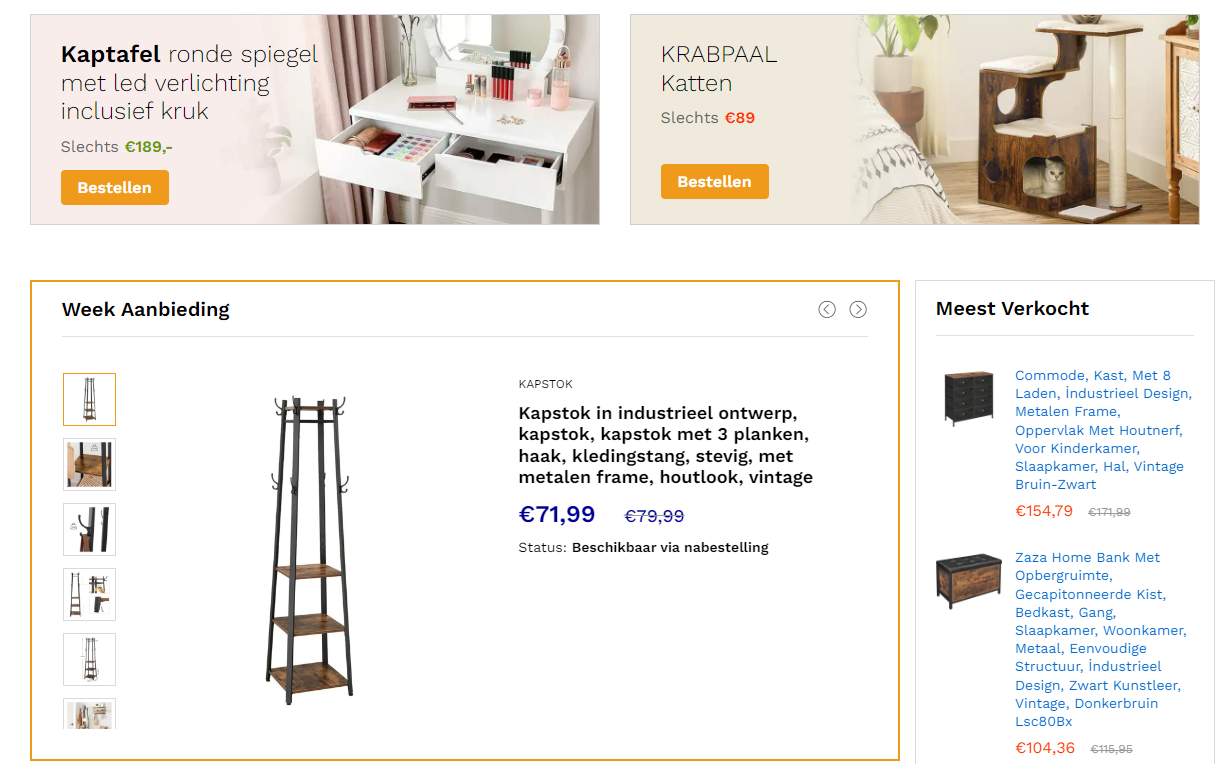Open the Kapstok industrieel ontwerp product title
This screenshot has height=764, width=1226.
coord(666,445)
